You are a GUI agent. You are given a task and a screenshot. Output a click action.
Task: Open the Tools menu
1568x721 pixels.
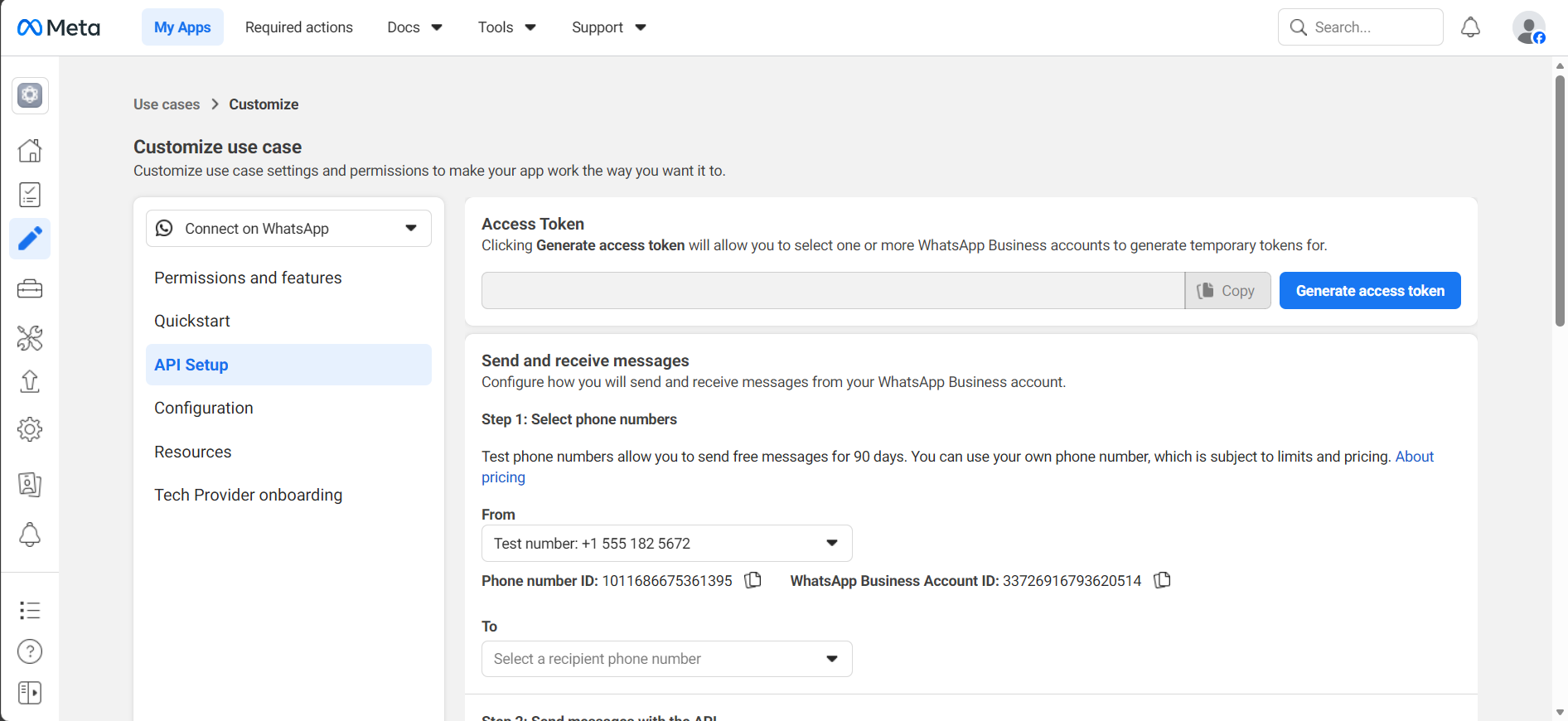click(506, 27)
